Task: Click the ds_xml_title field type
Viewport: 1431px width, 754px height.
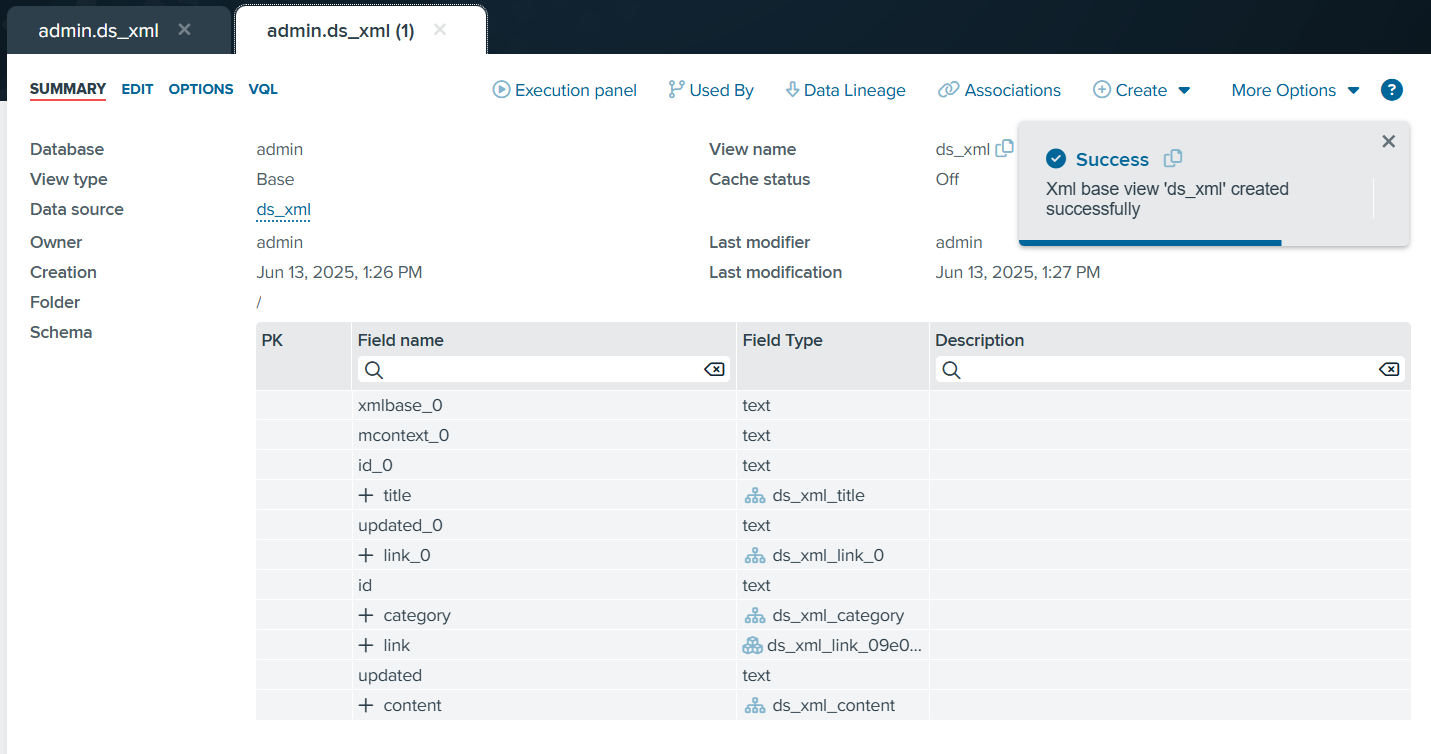Action: tap(818, 495)
